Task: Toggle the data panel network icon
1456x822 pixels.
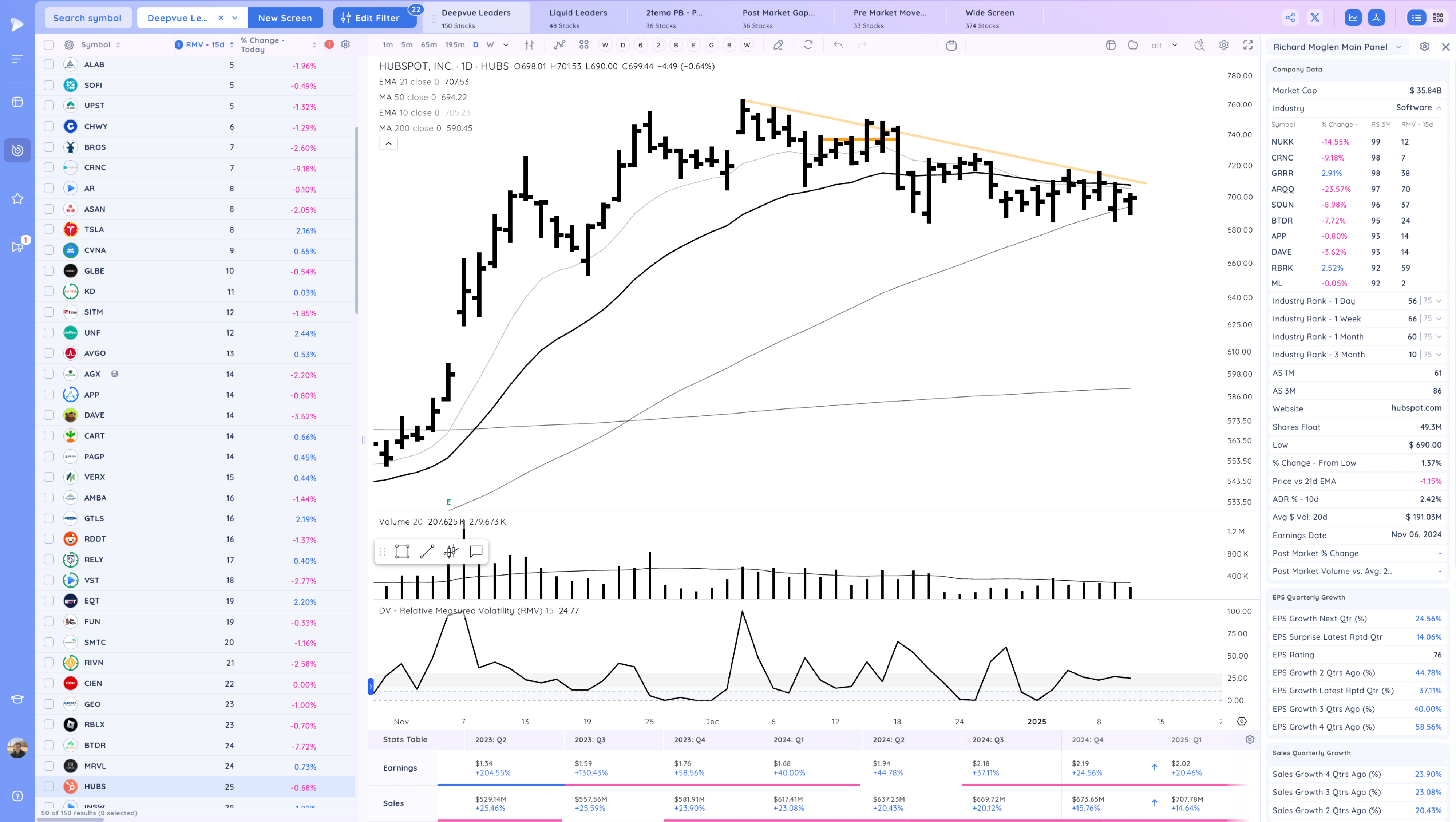Action: tap(1376, 17)
